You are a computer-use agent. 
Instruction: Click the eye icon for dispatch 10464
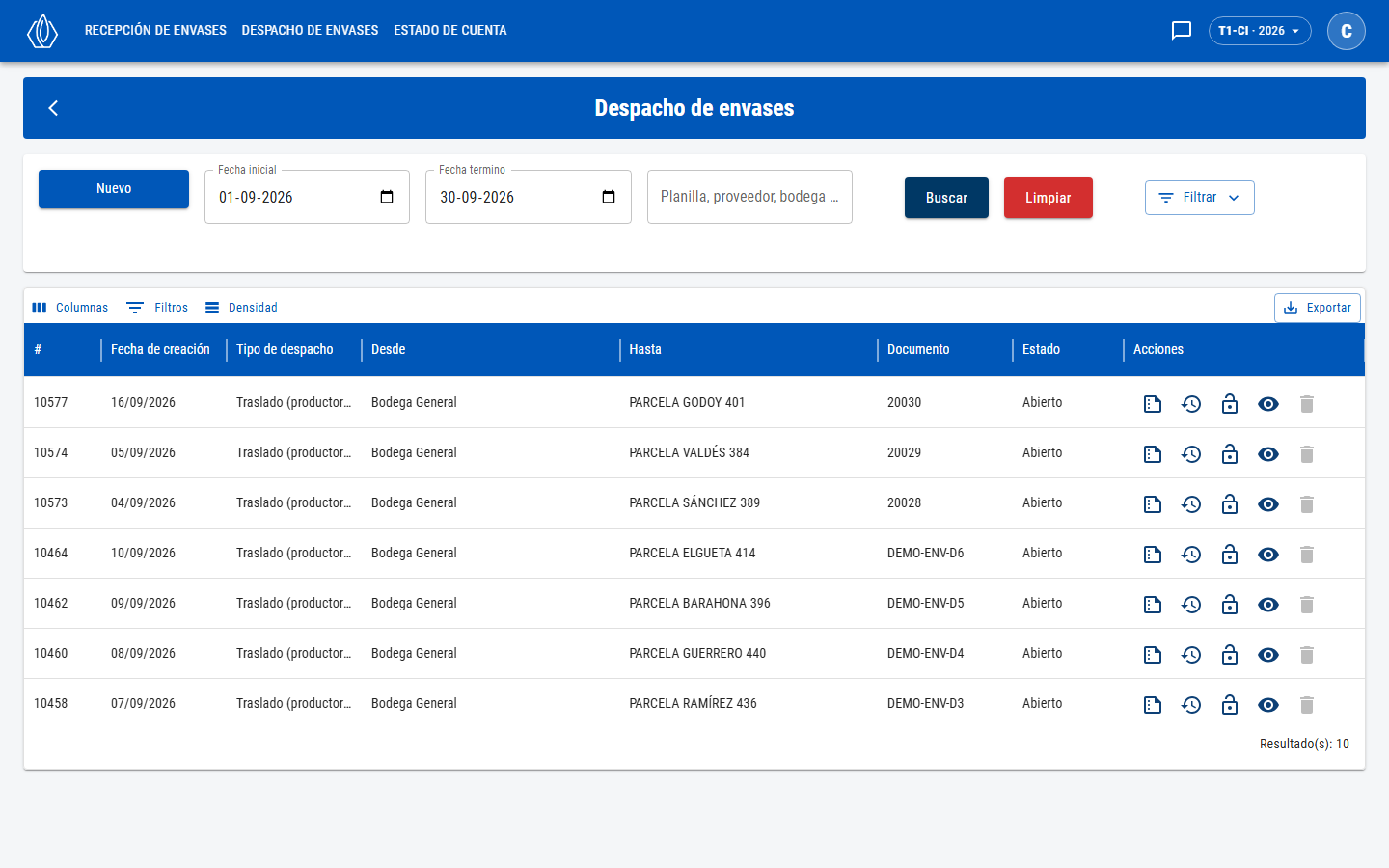coord(1268,555)
